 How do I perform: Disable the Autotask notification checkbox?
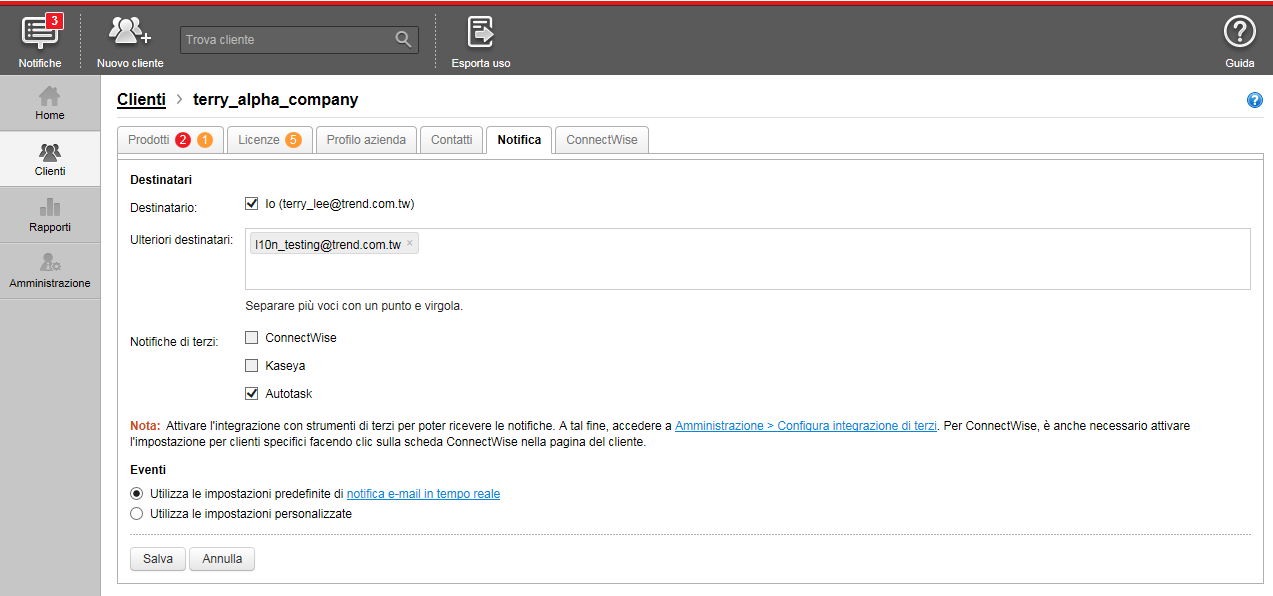click(x=252, y=394)
